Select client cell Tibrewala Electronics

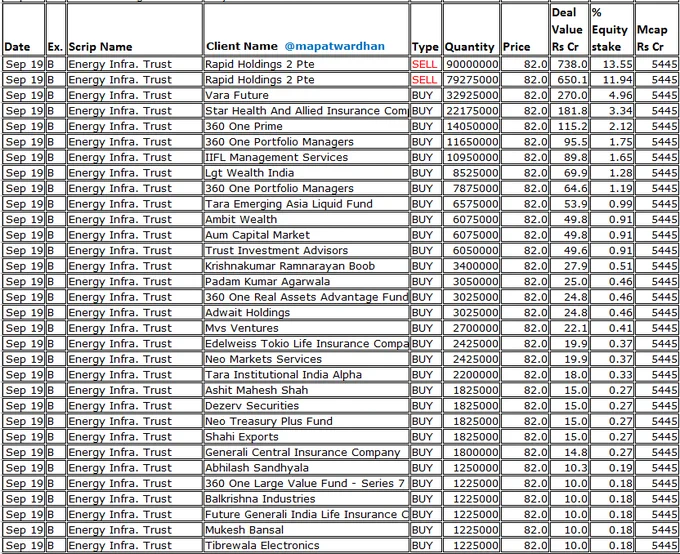click(x=306, y=546)
